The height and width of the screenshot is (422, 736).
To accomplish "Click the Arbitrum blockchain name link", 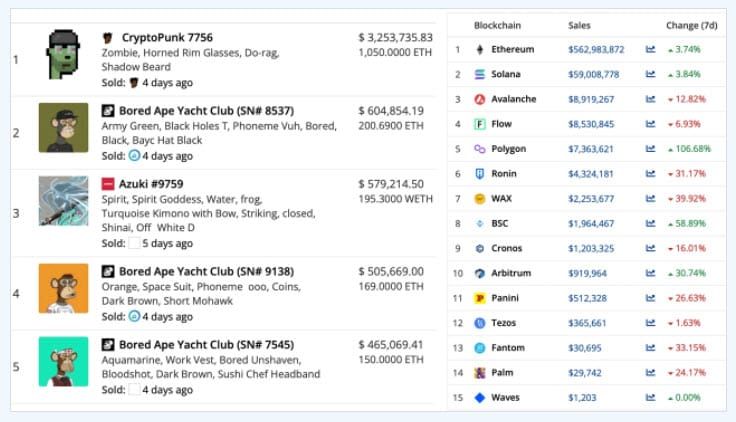I will tap(511, 273).
